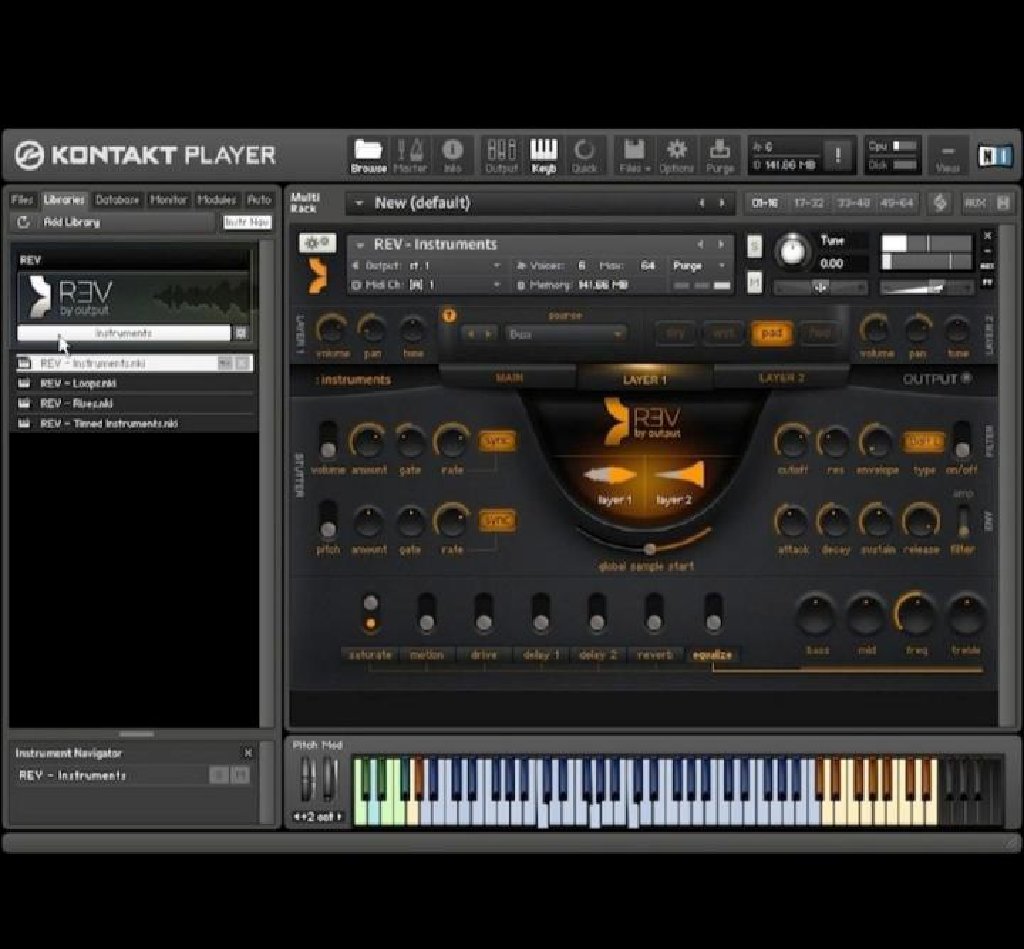Flip the filter on/off switch

tap(961, 438)
